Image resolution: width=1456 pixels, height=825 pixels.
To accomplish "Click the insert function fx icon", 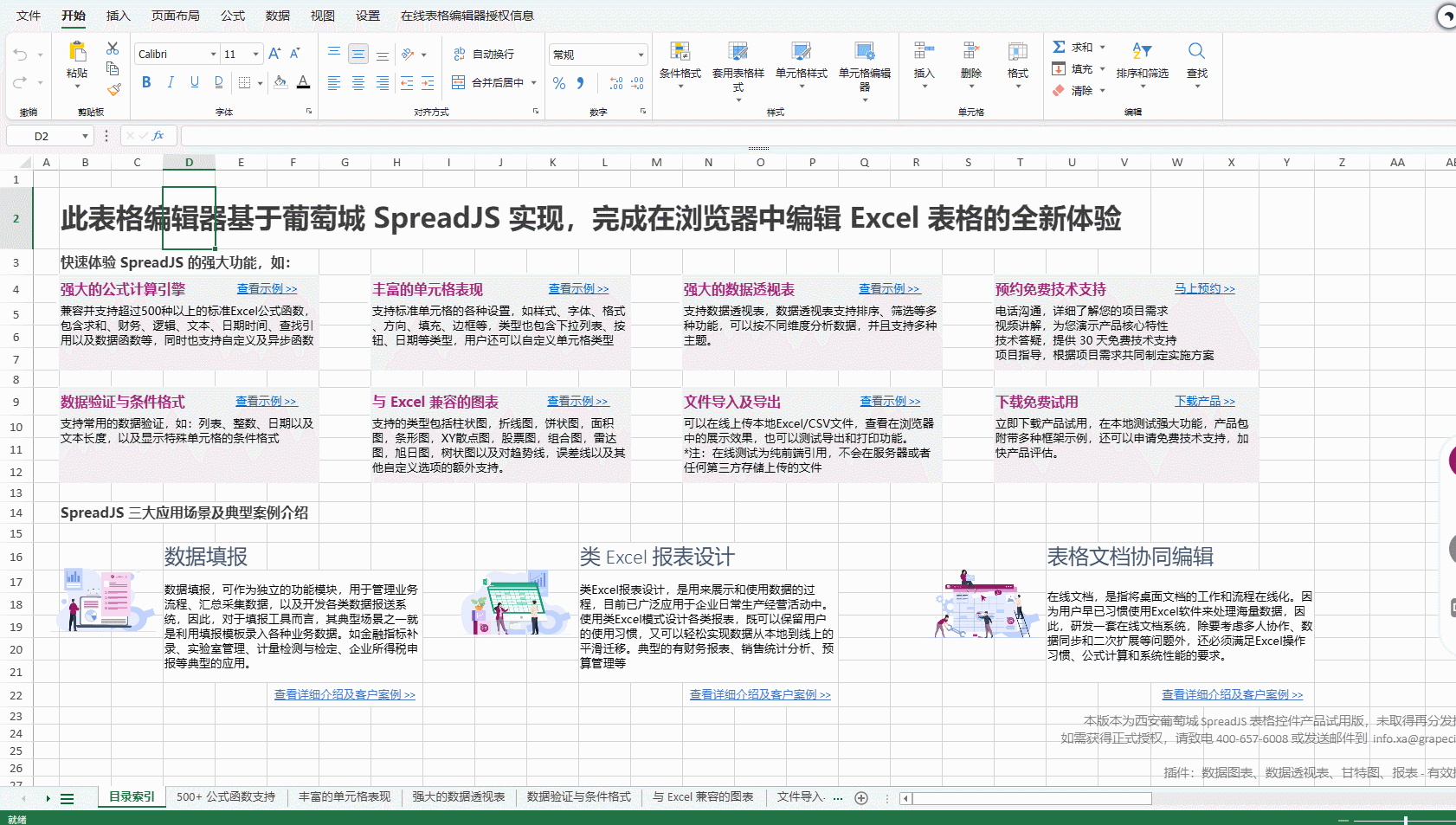I will coord(158,136).
